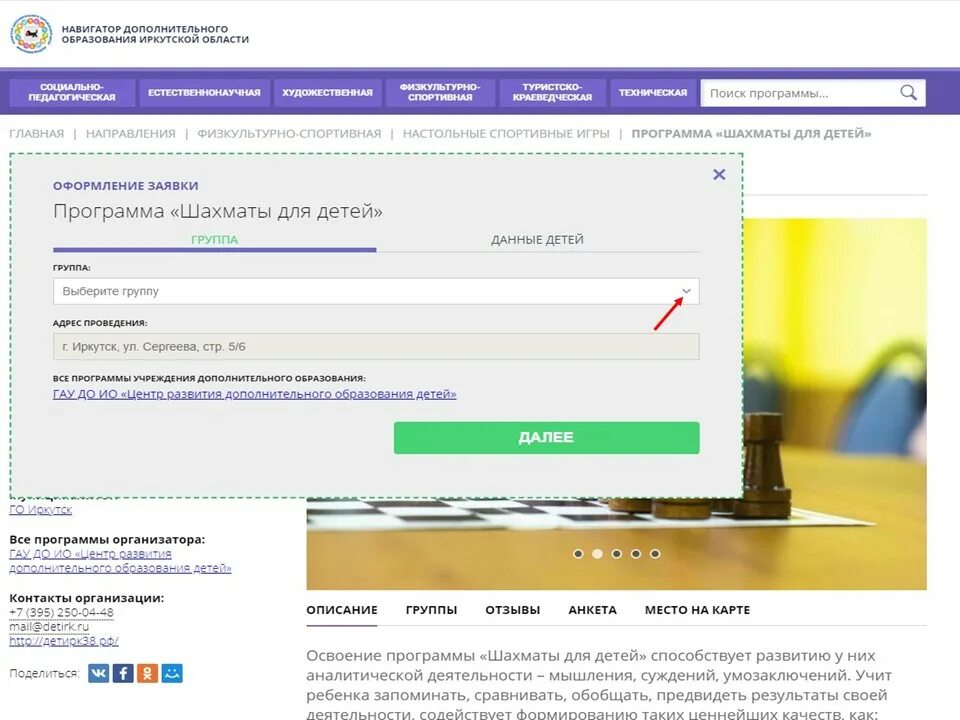Select the fifth slideshow dot
960x720 pixels.
click(655, 553)
